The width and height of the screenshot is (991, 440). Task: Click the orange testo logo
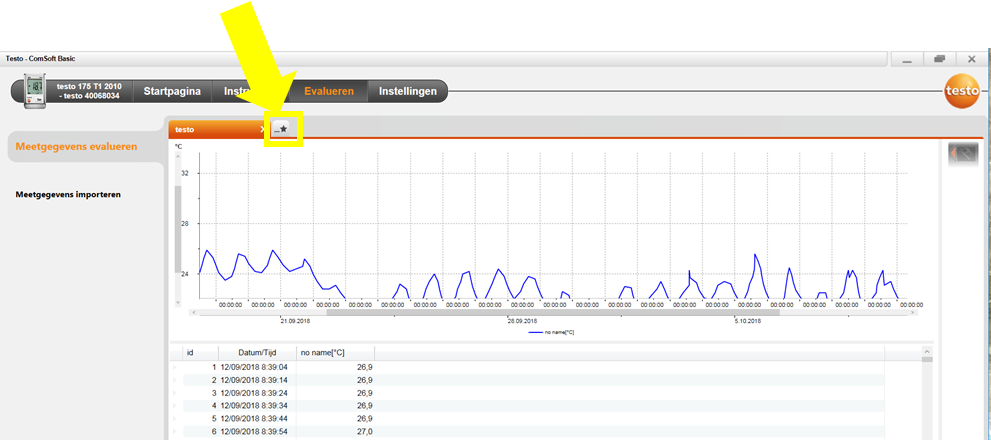962,93
